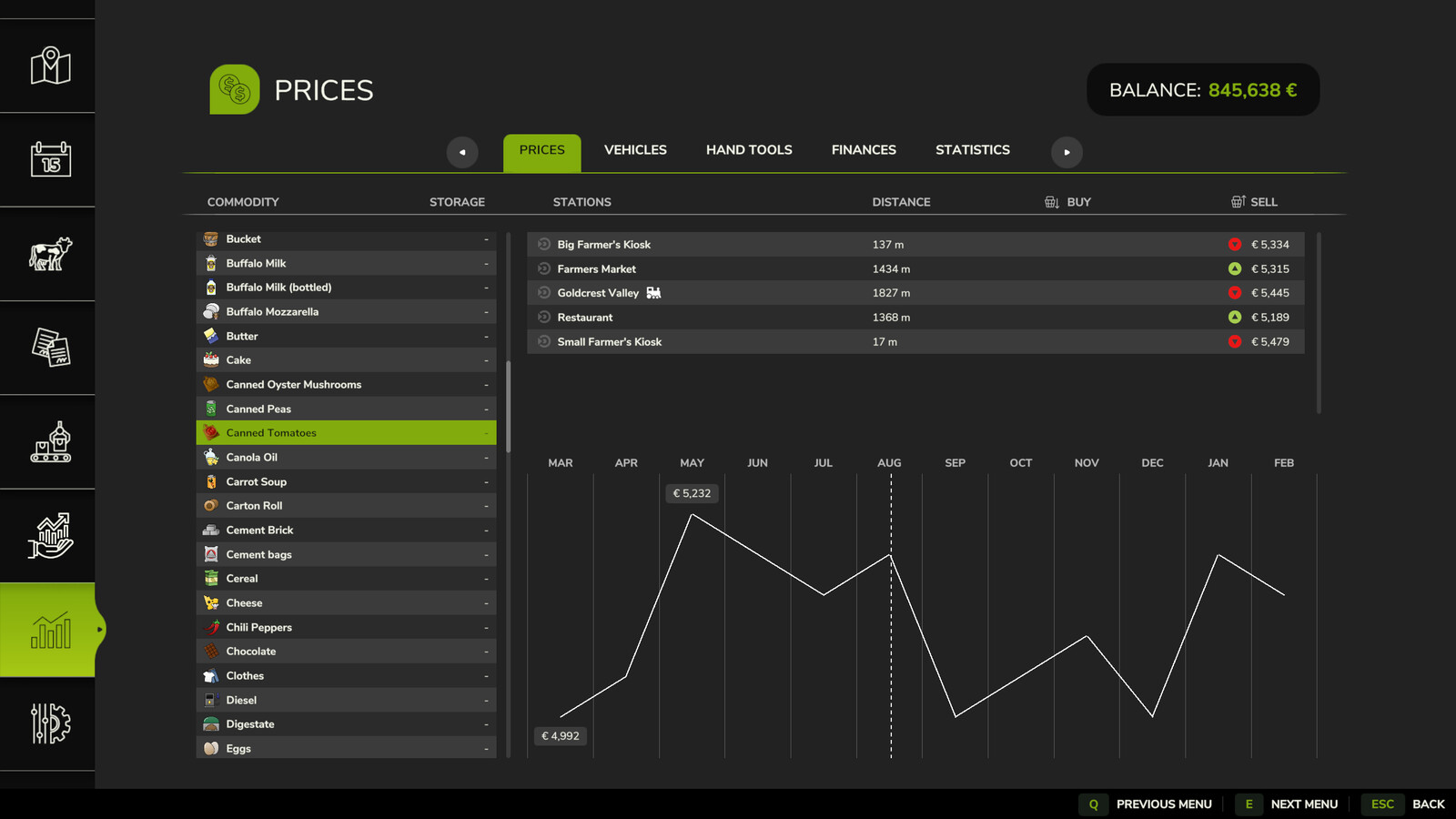Open the map icon in sidebar
Viewport: 1456px width, 819px height.
pyautogui.click(x=50, y=66)
